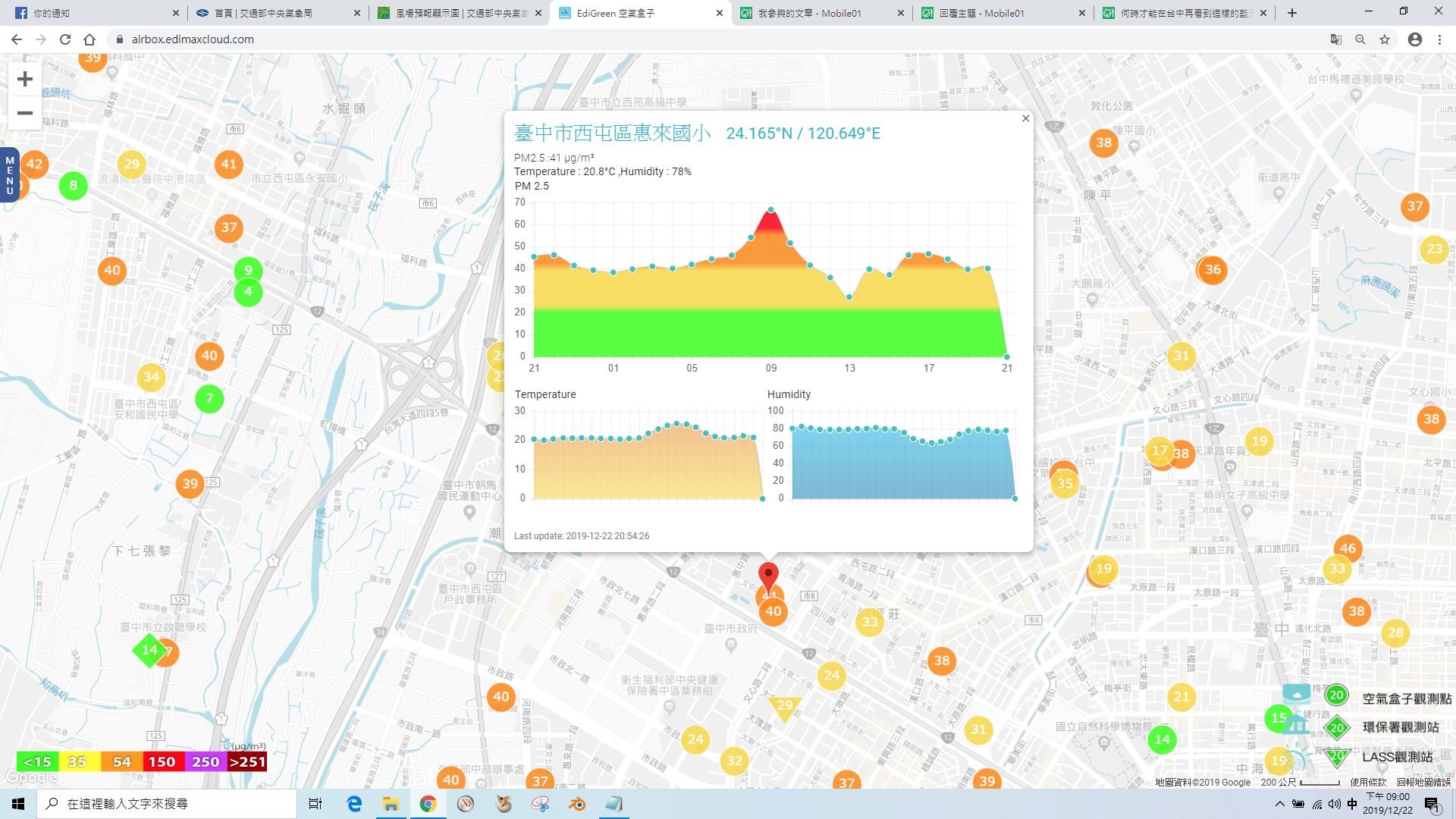Select the red location pin marker
The height and width of the screenshot is (819, 1456).
pyautogui.click(x=768, y=577)
